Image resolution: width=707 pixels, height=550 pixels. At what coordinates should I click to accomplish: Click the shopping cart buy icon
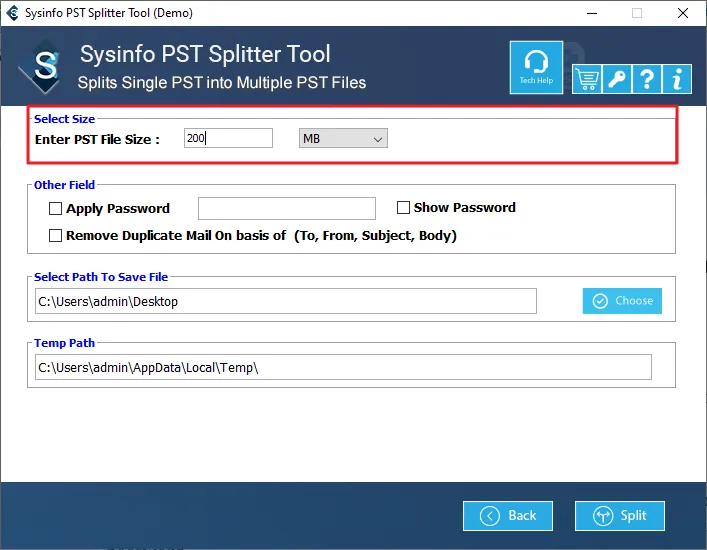(x=587, y=79)
